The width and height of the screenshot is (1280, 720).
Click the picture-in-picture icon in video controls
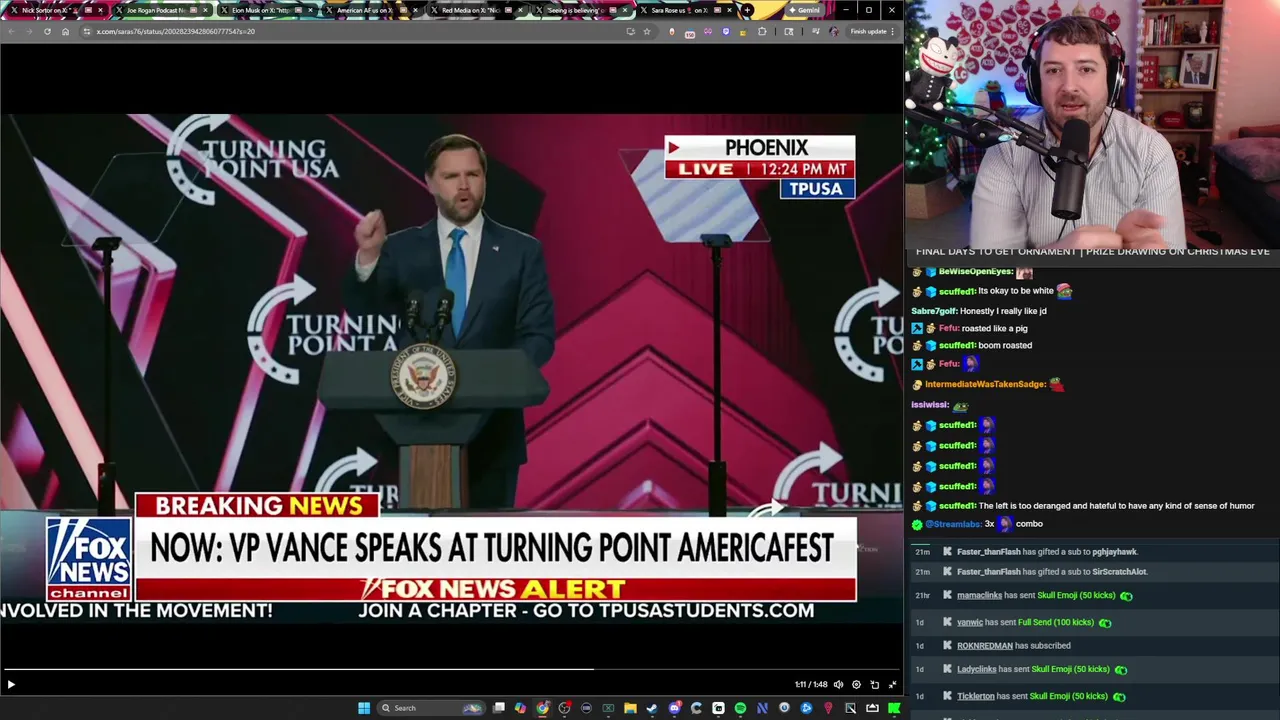pyautogui.click(x=874, y=685)
